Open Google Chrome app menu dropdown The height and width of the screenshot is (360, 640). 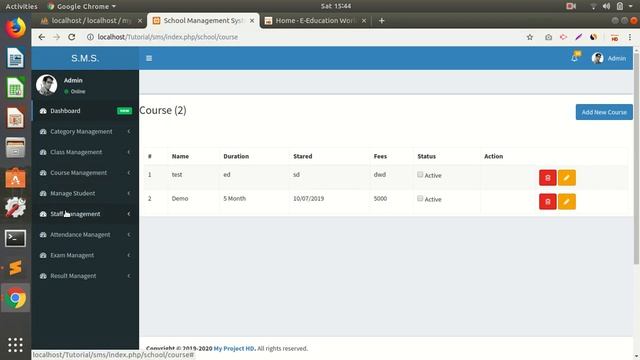tap(82, 7)
